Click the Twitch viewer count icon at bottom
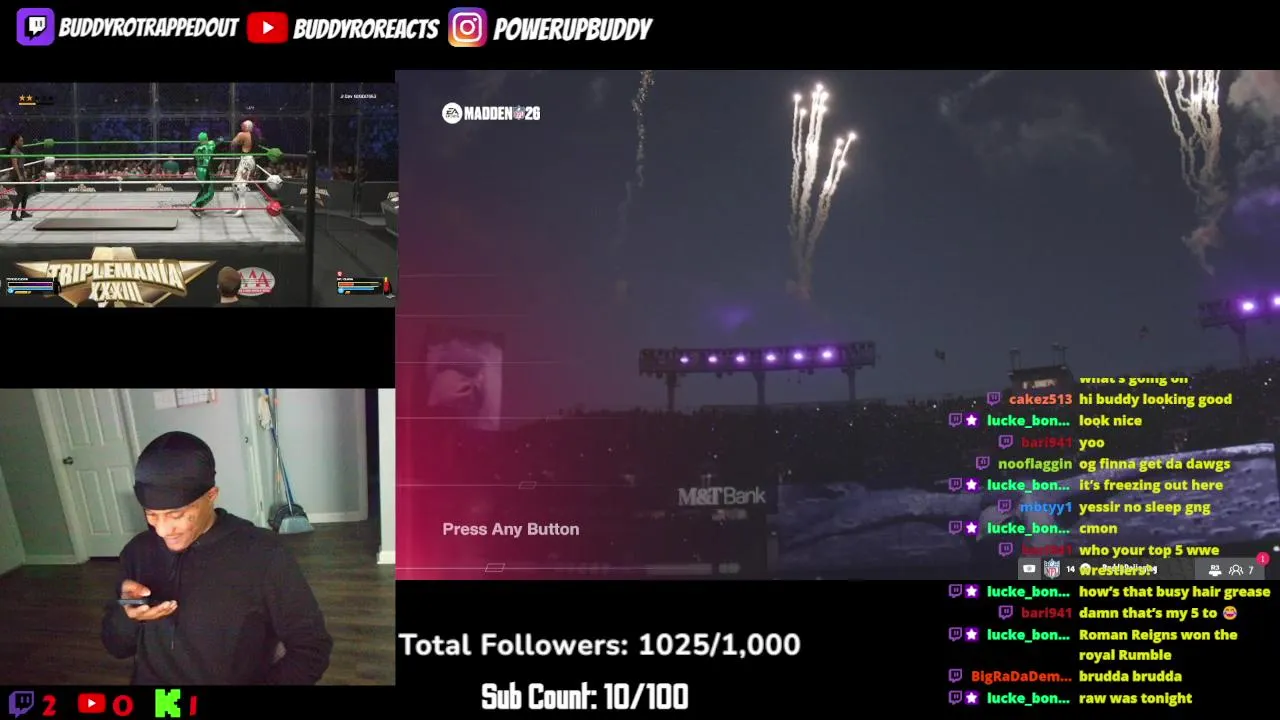The height and width of the screenshot is (720, 1280). [21, 704]
